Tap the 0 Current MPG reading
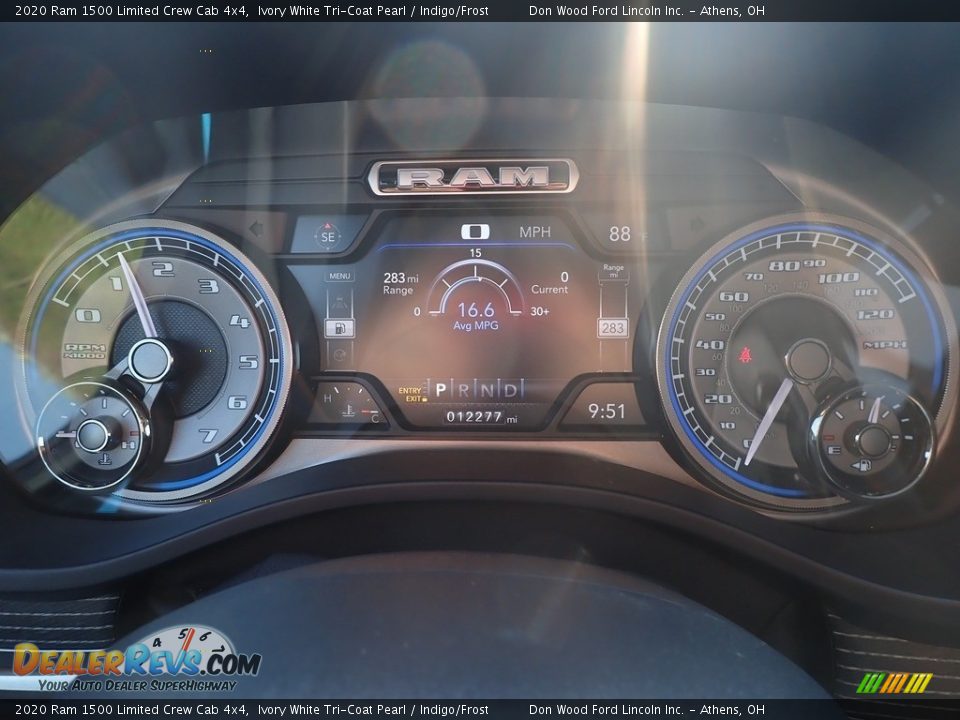This screenshot has height=720, width=960. point(550,283)
